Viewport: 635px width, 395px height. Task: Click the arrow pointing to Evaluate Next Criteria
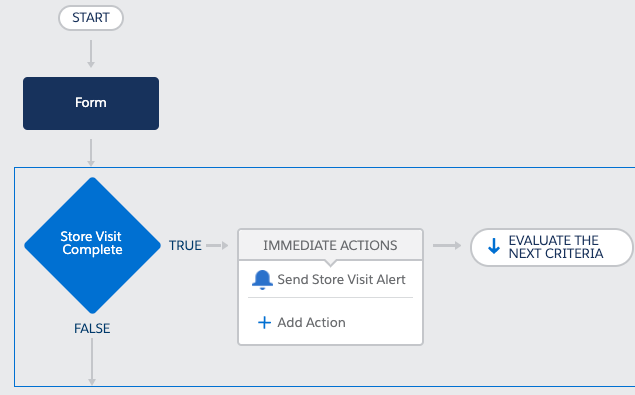(447, 246)
